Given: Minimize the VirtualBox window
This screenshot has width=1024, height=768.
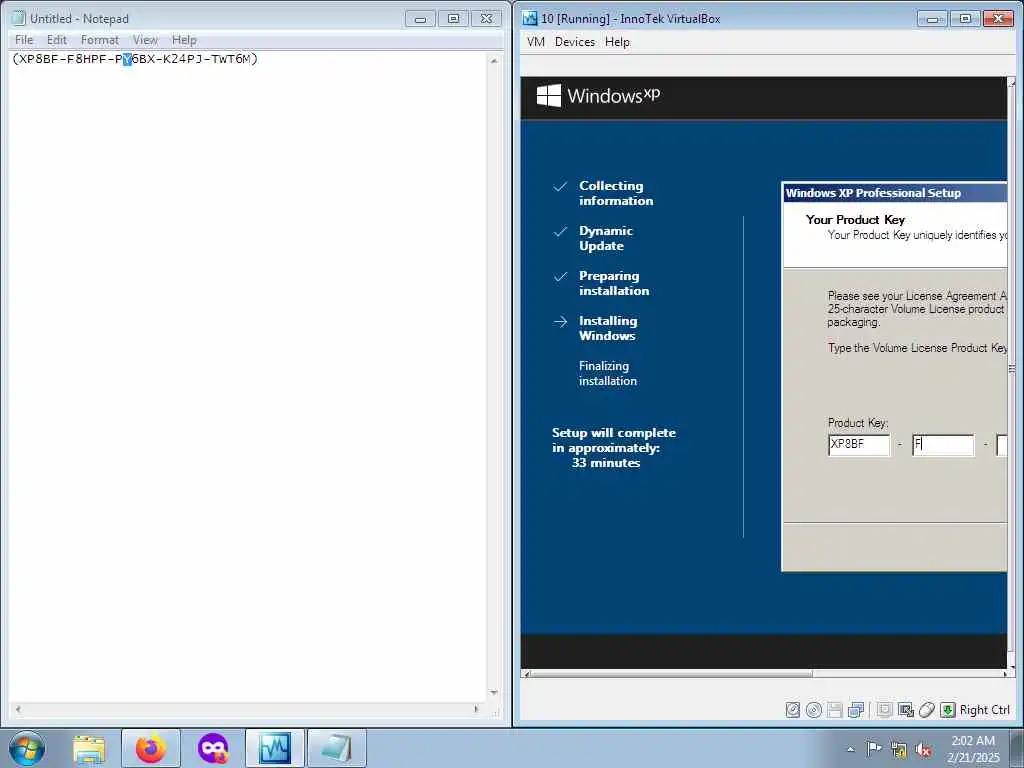Looking at the screenshot, I should (x=932, y=19).
